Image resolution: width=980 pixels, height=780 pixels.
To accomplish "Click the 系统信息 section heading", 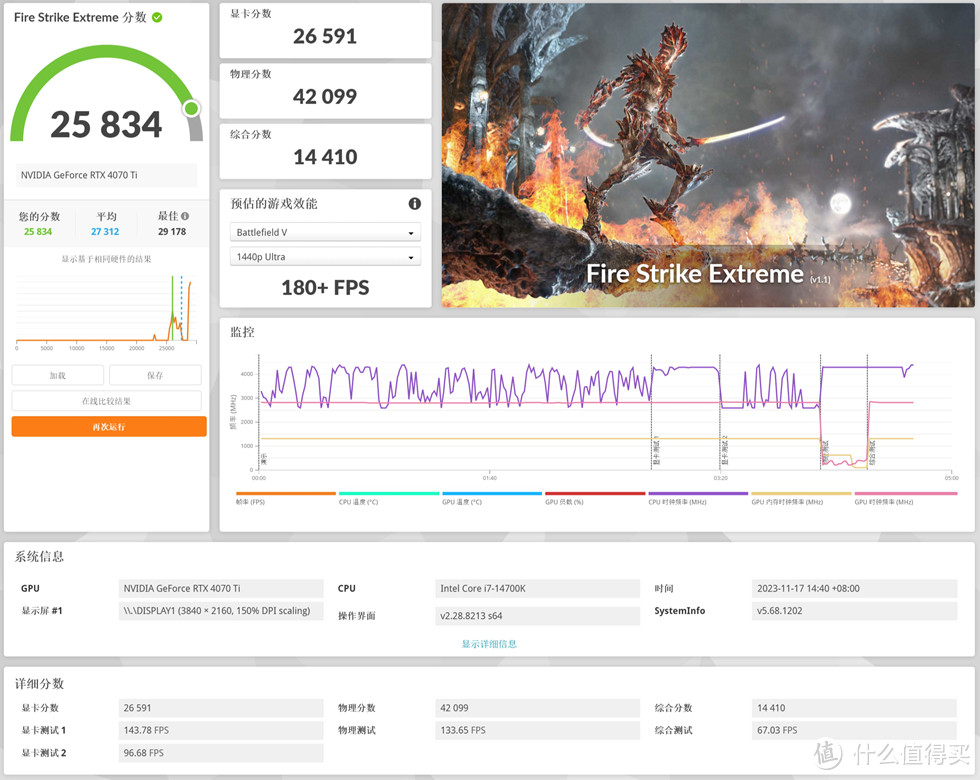I will coord(39,556).
